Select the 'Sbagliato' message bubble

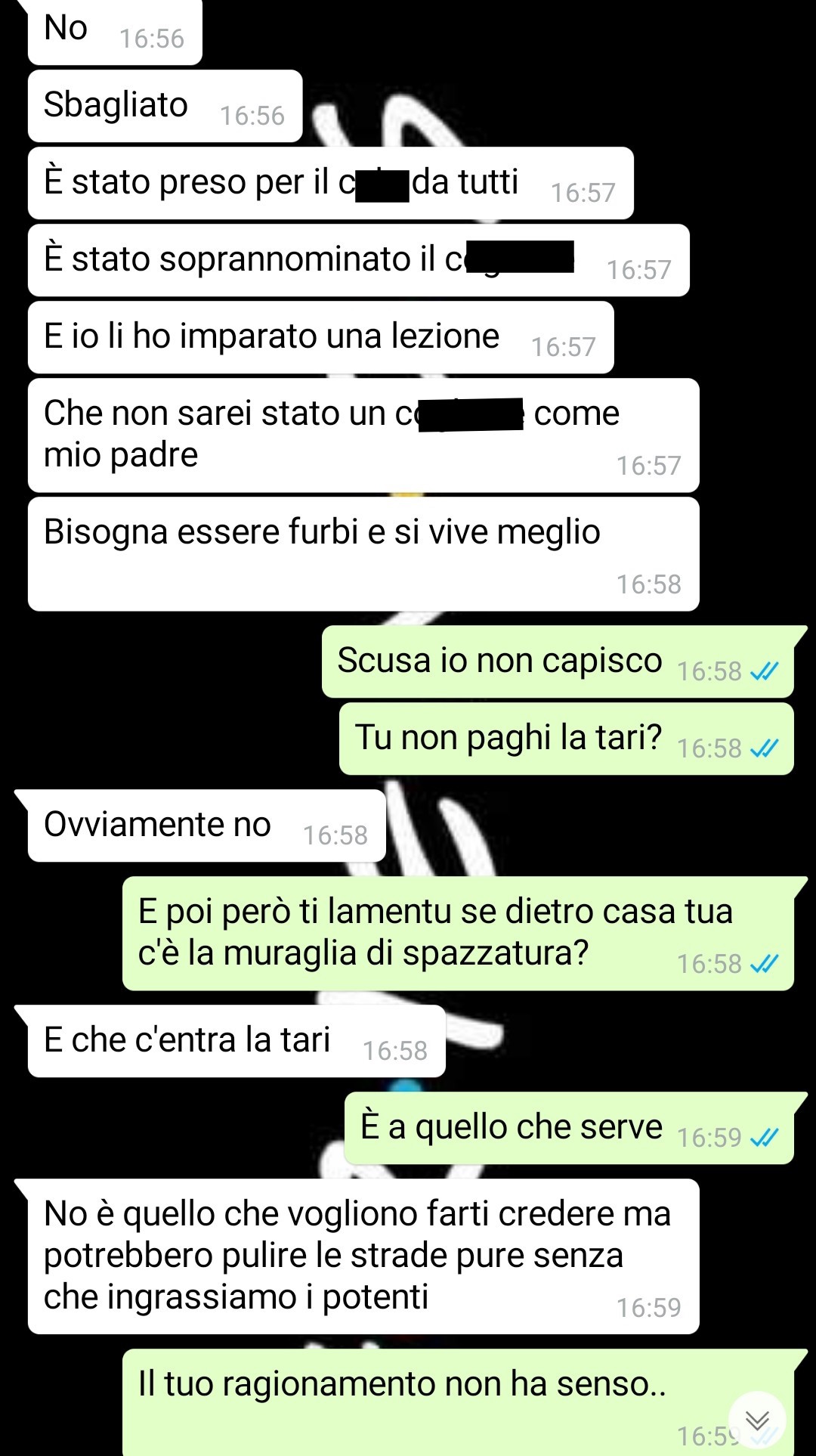165,106
